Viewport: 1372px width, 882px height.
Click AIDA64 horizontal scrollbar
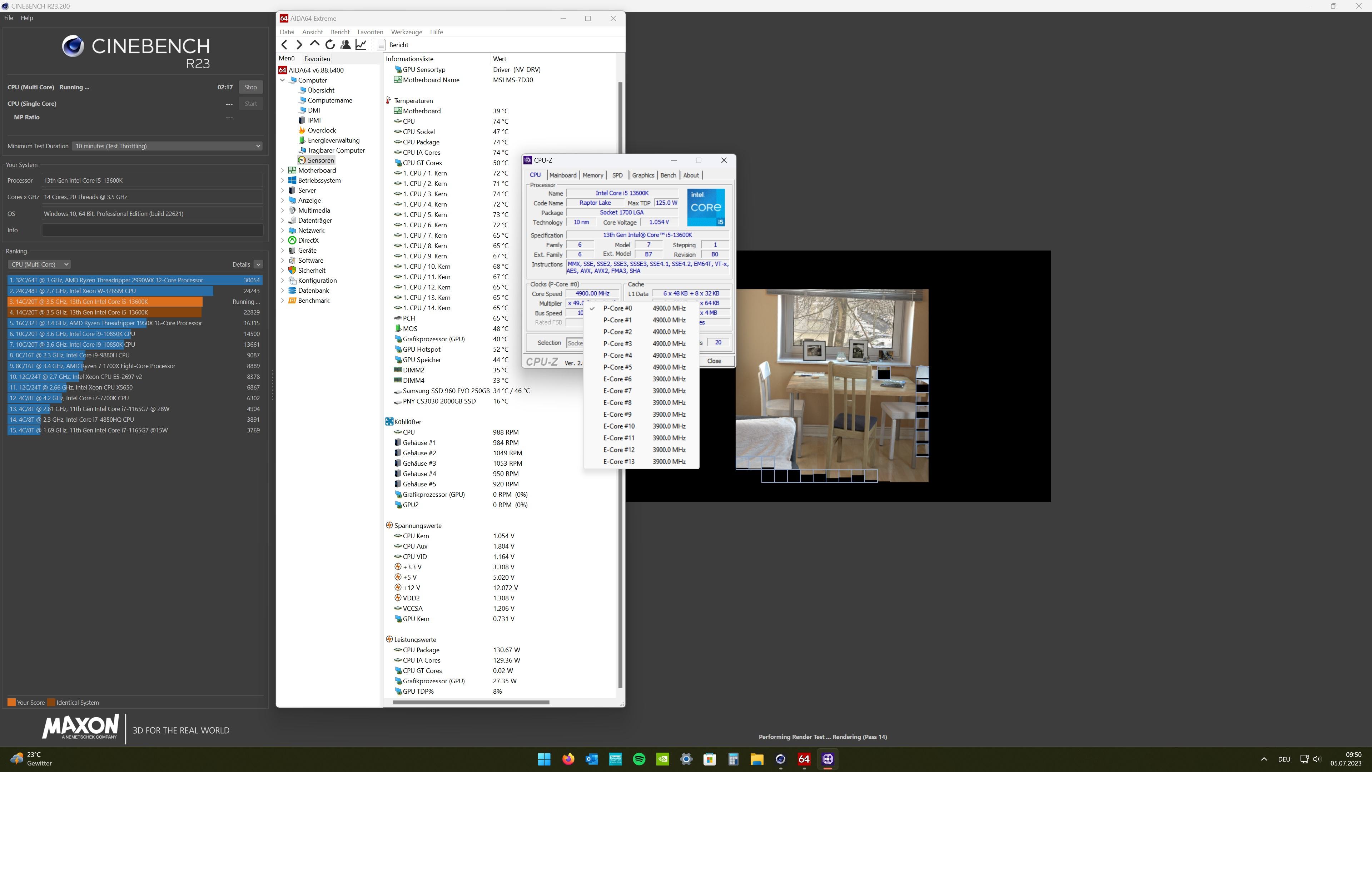(471, 702)
